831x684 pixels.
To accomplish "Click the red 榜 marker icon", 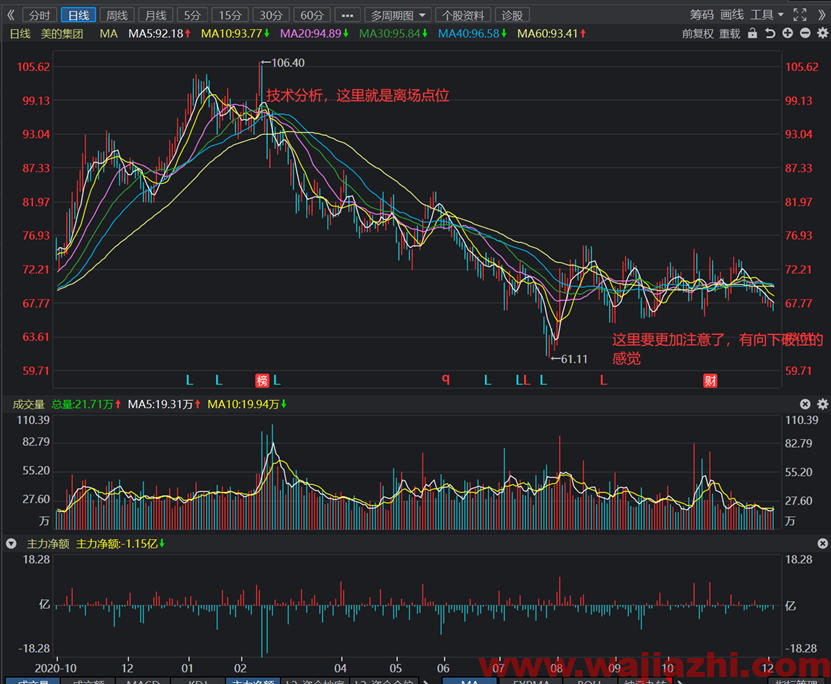I will 262,380.
